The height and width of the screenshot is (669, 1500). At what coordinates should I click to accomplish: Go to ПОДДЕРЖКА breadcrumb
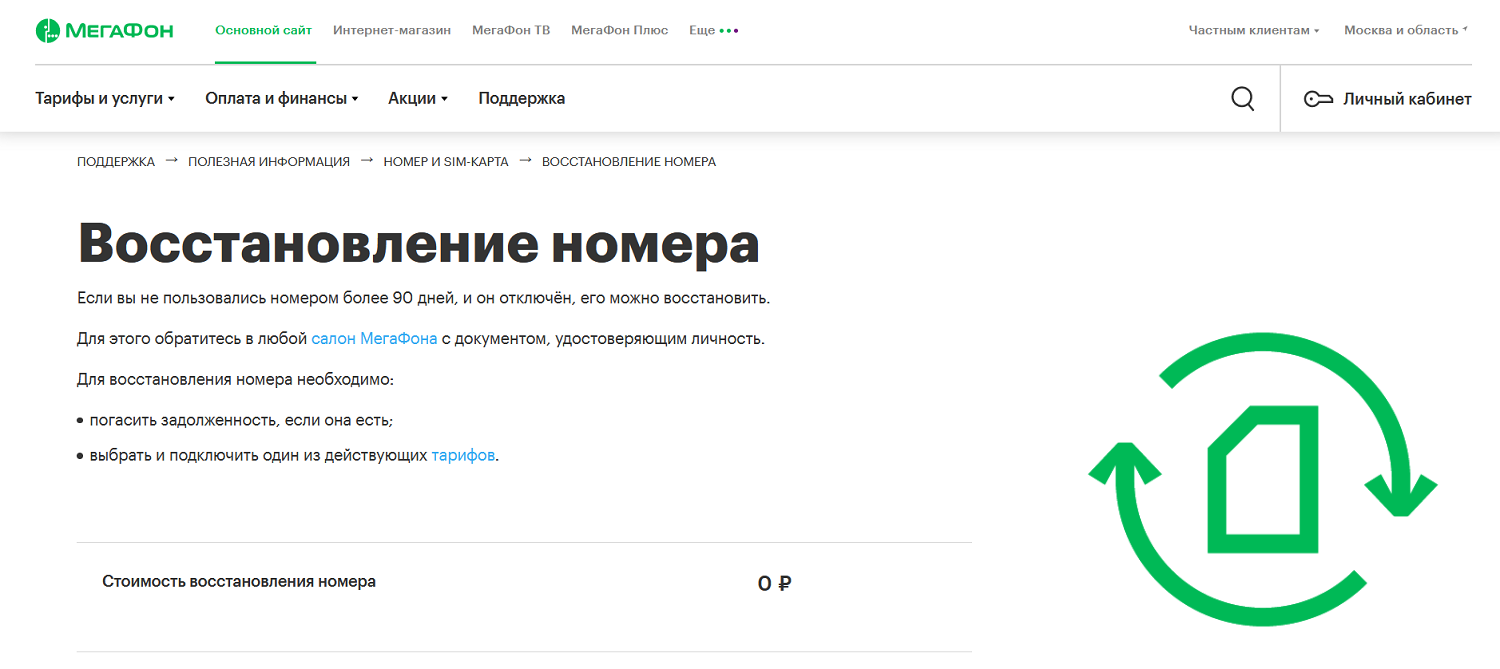coord(116,161)
